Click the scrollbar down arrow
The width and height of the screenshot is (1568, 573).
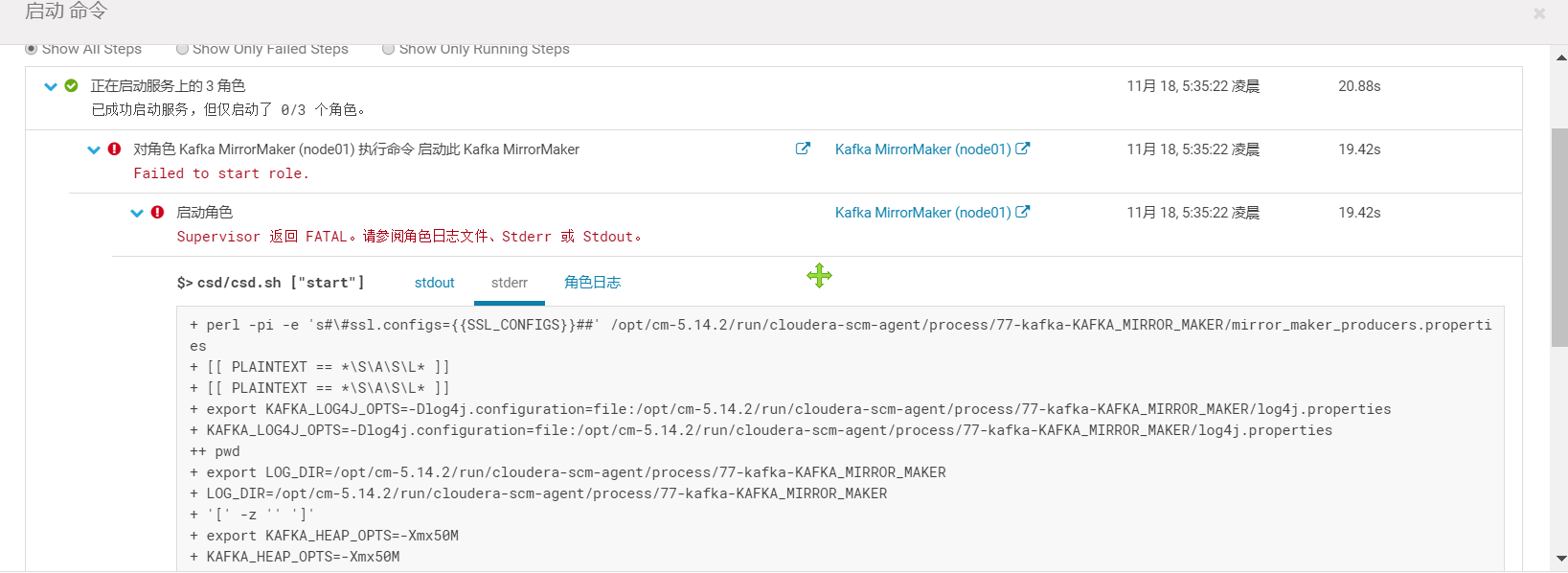coord(1560,558)
